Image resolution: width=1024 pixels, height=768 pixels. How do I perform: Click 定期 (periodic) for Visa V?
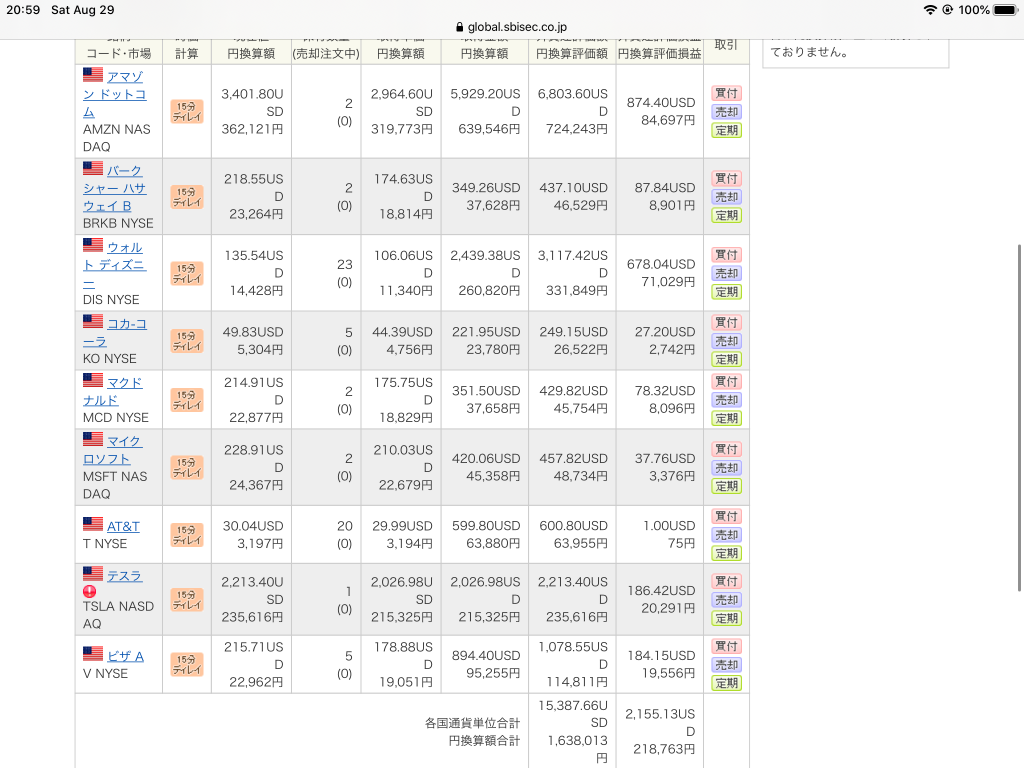pos(726,683)
